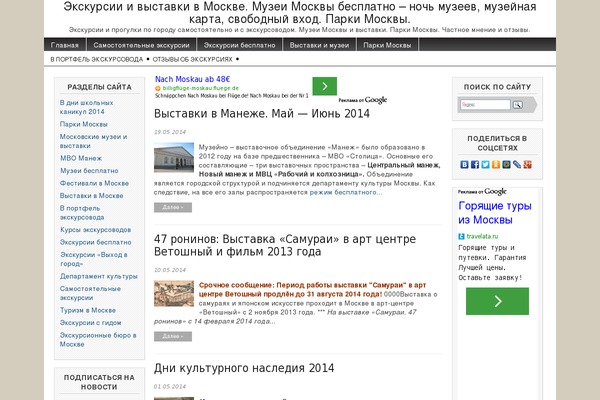Click green arrow in travelata ad
Screen dimensions: 600x400
point(497,301)
